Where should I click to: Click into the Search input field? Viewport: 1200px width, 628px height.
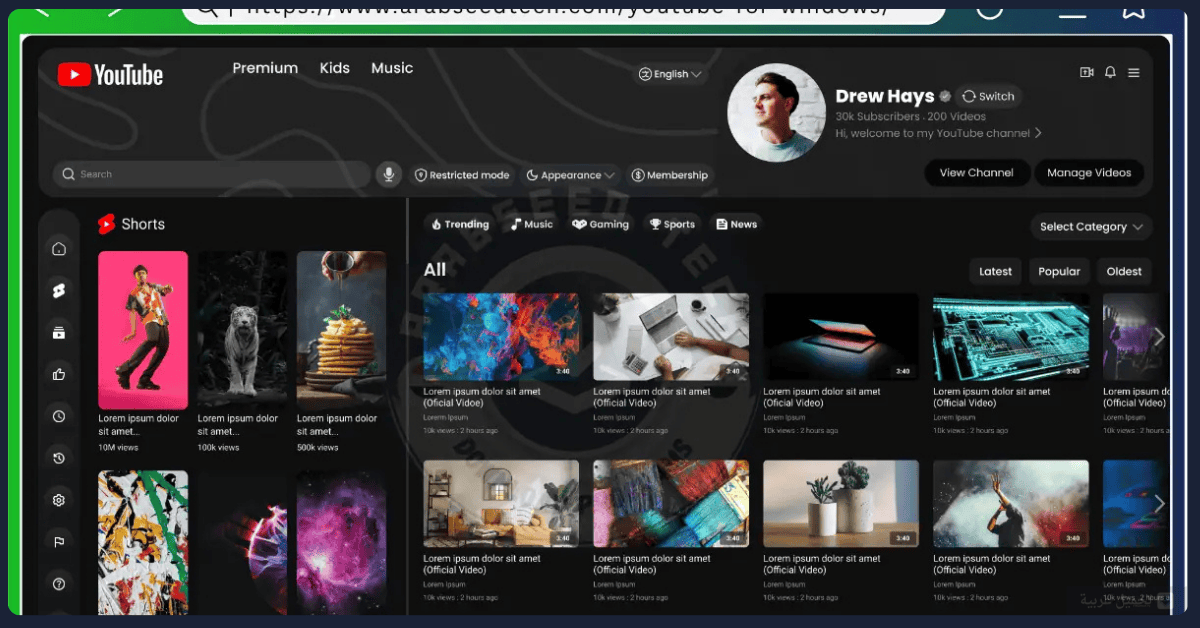pyautogui.click(x=211, y=174)
